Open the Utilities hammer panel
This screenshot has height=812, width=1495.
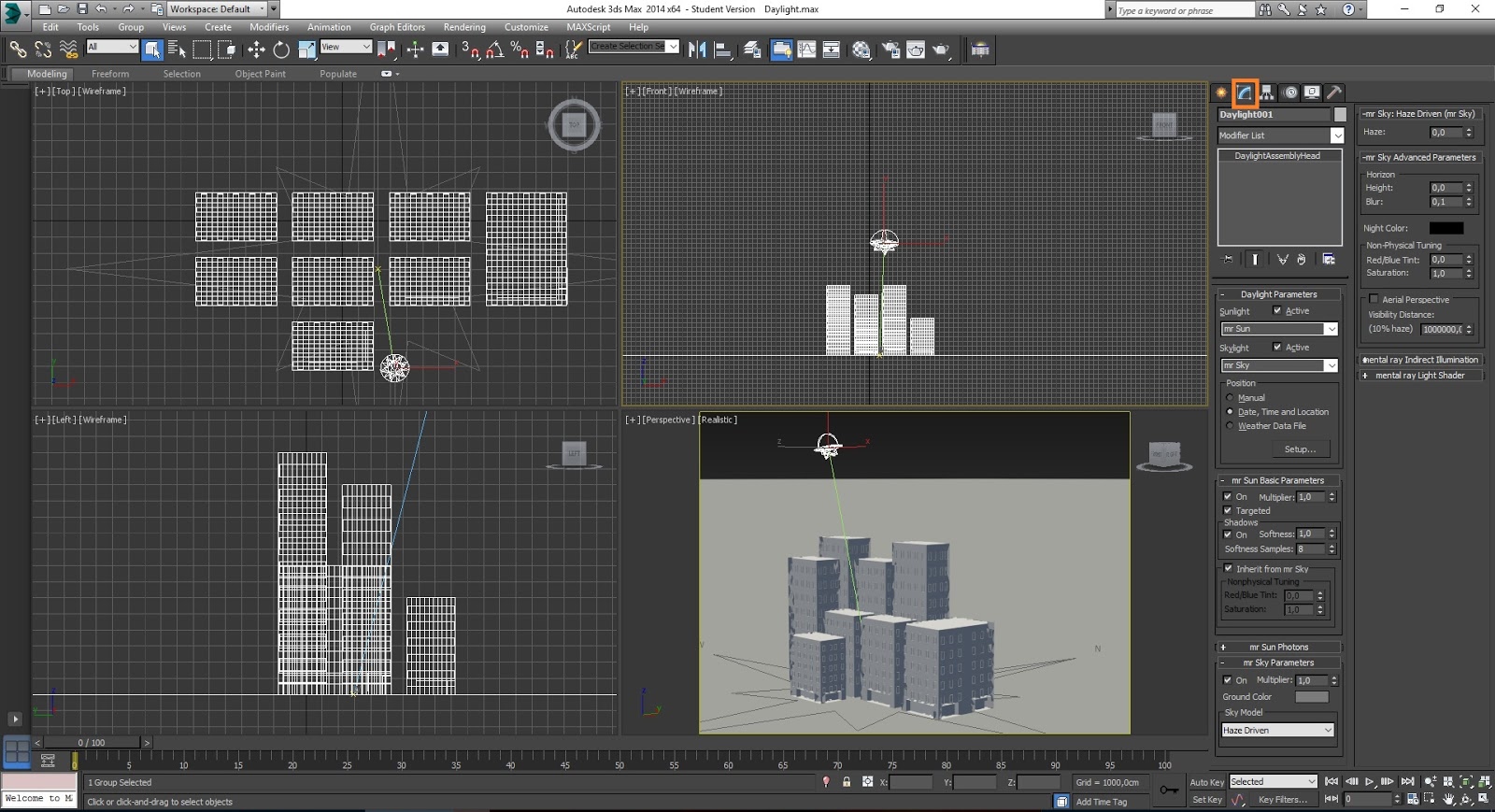point(1334,93)
